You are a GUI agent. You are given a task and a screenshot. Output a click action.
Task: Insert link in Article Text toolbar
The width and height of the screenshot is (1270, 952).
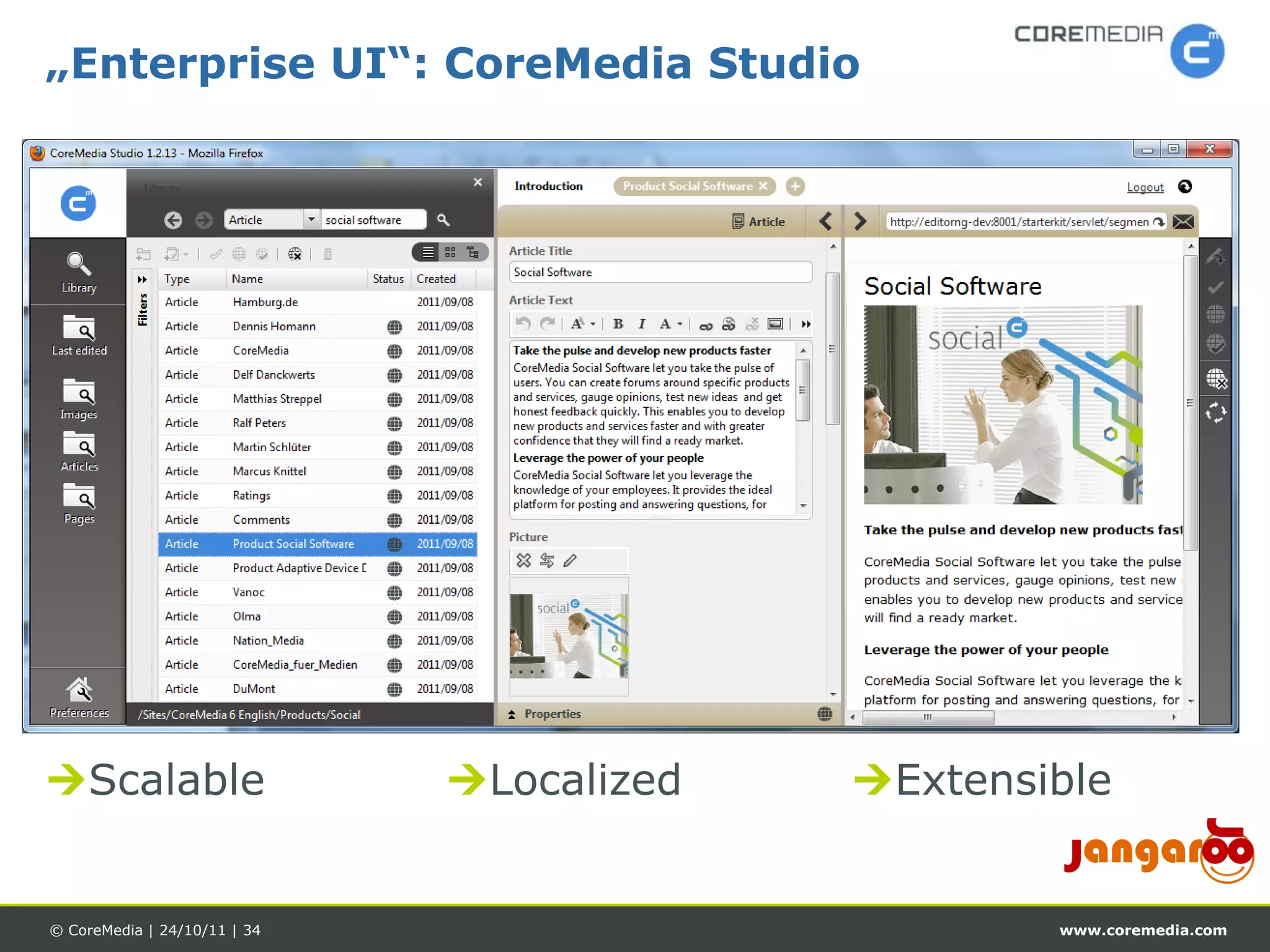(706, 325)
